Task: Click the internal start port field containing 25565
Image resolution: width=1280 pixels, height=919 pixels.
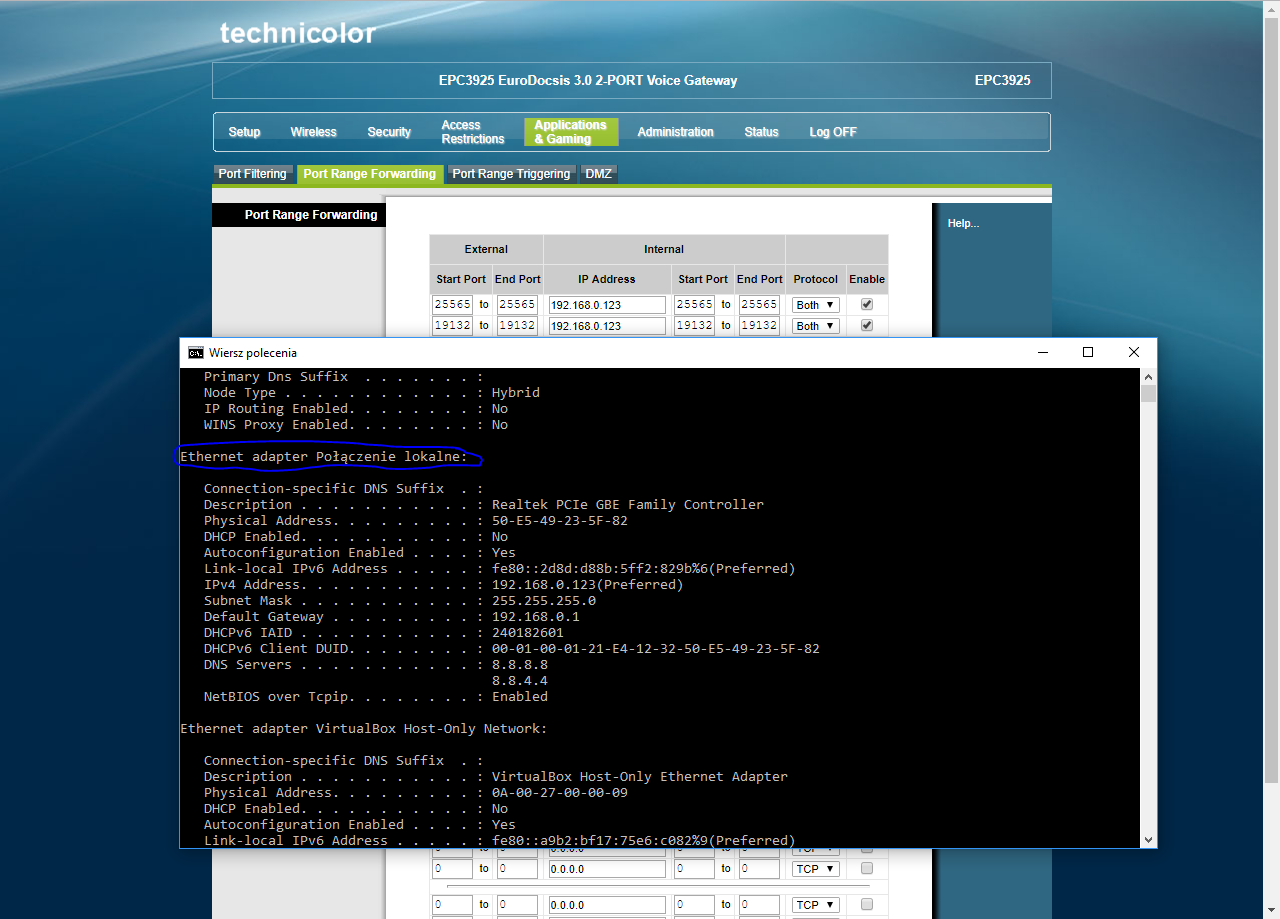Action: tap(694, 304)
